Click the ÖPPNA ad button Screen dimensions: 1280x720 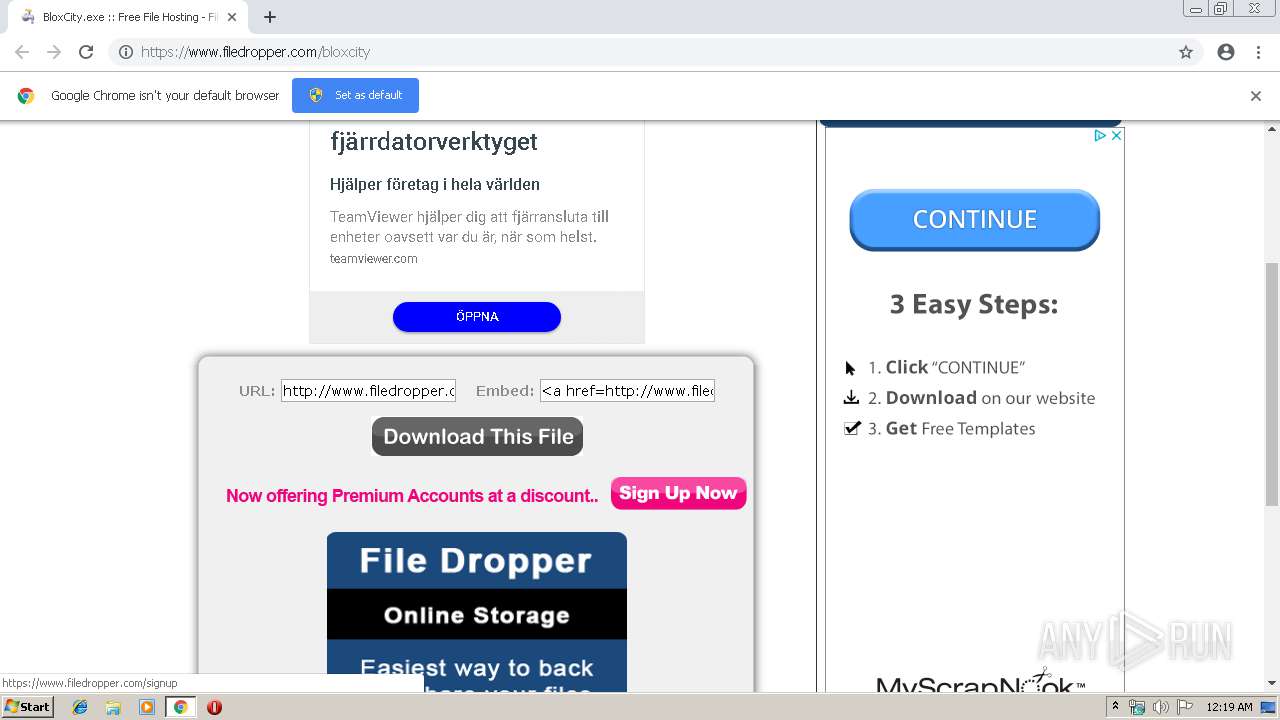tap(477, 316)
